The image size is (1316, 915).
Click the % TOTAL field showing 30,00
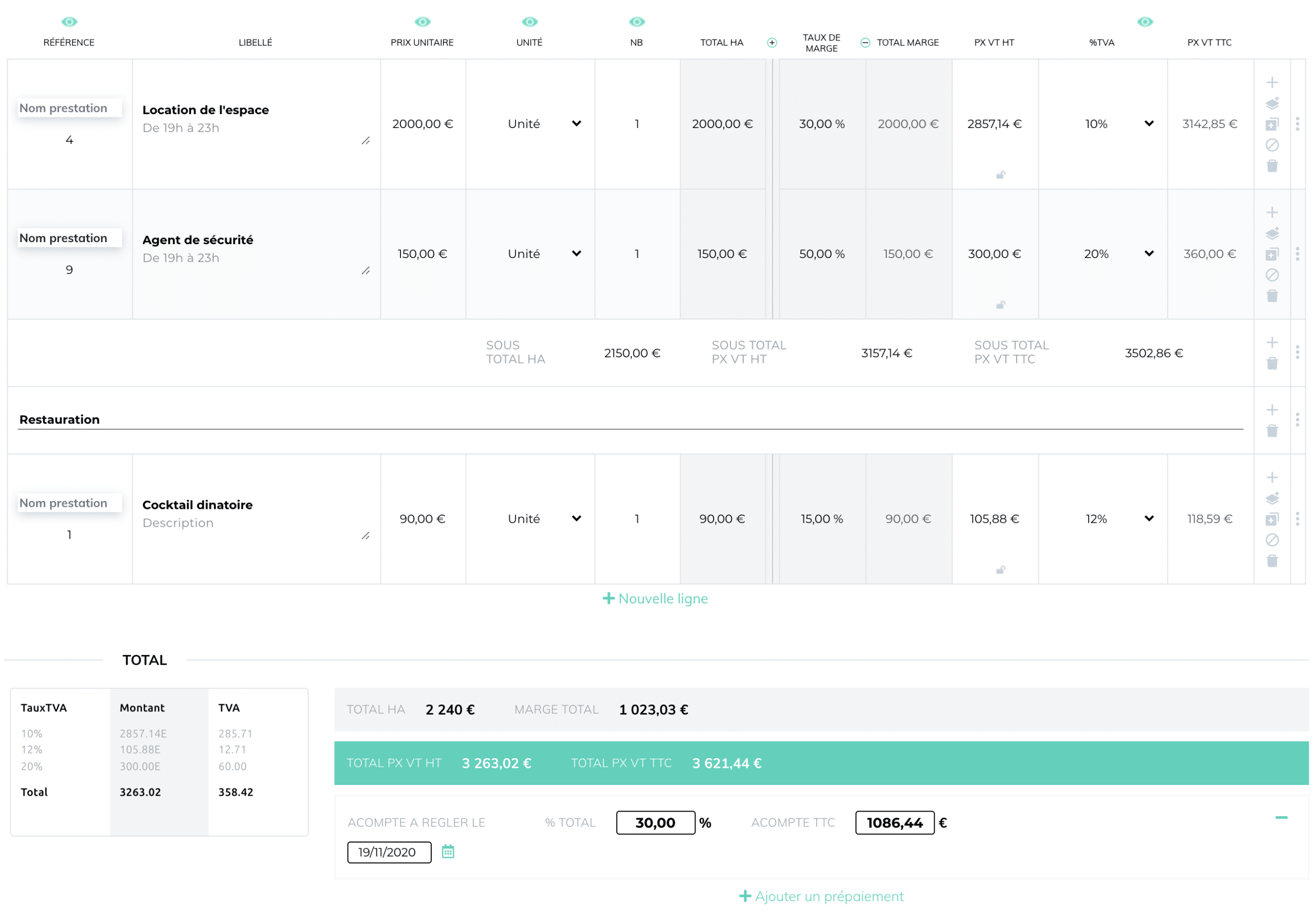click(655, 822)
